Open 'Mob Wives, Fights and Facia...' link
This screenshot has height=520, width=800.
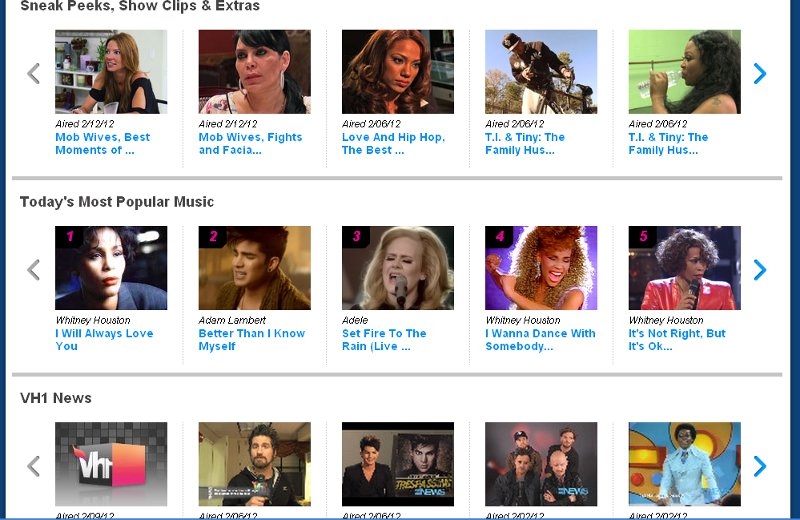tap(250, 144)
